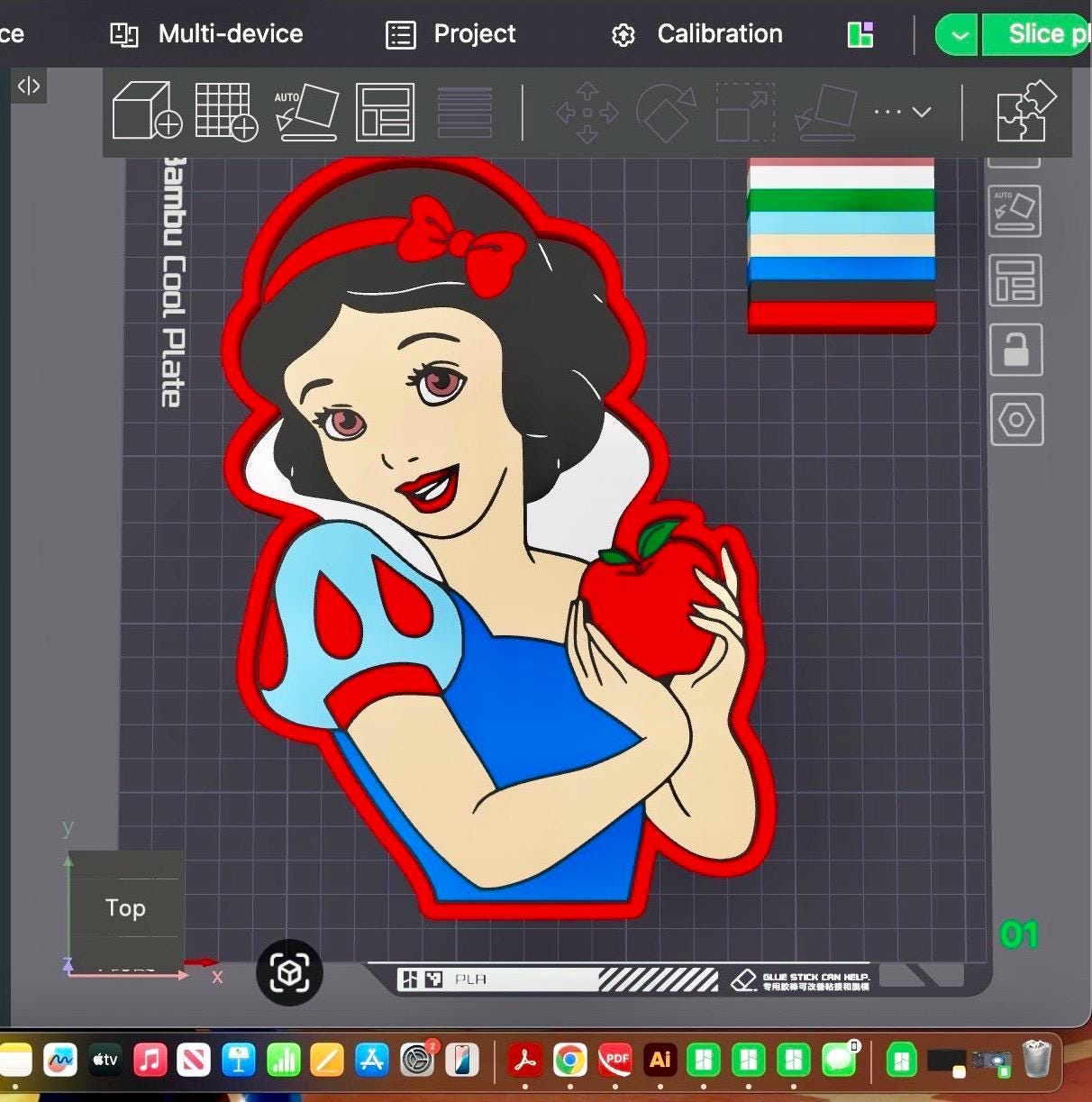The image size is (1092, 1102).
Task: Click the Add object cube icon
Action: tap(147, 112)
